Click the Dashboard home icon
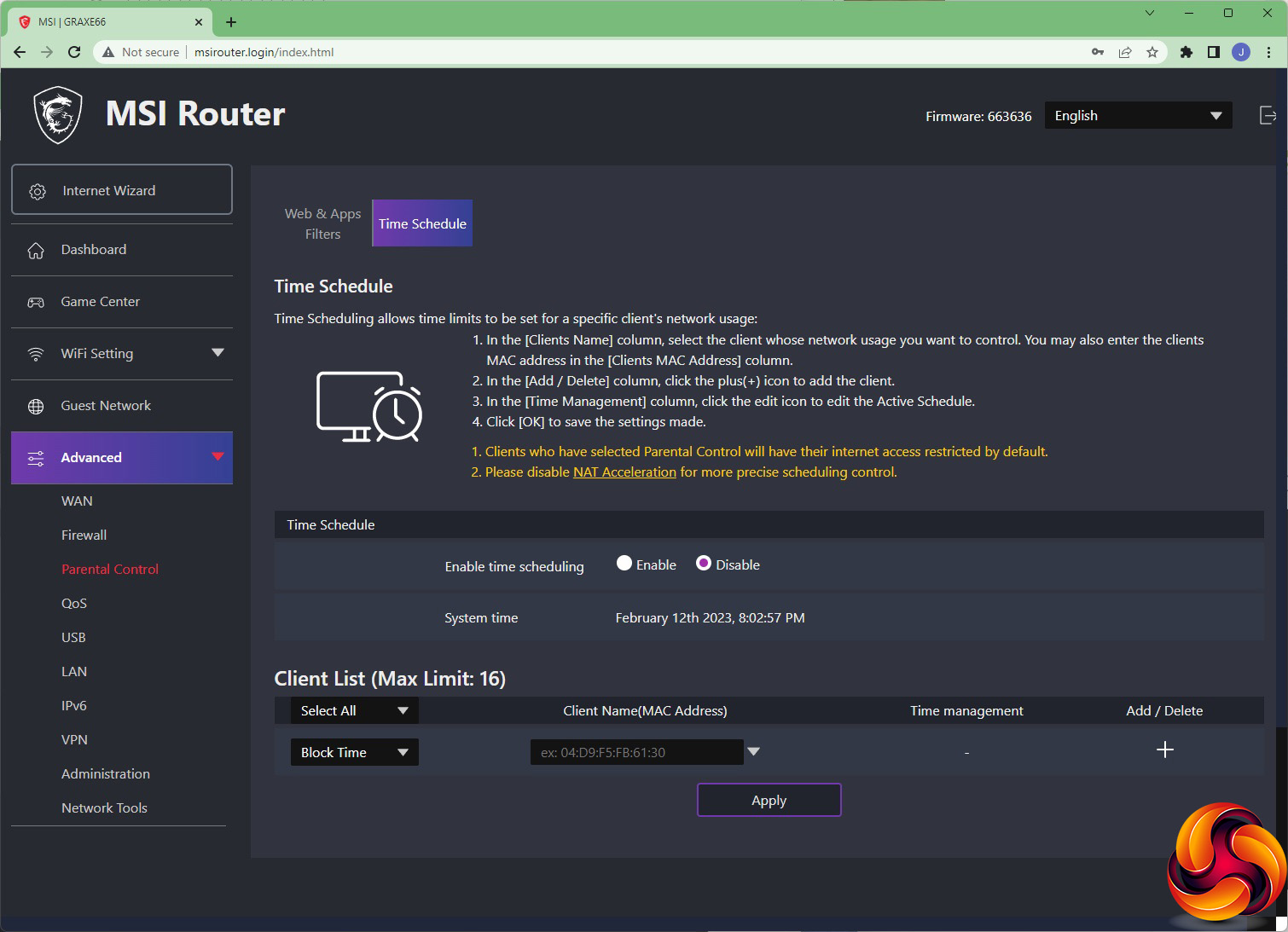 (36, 250)
